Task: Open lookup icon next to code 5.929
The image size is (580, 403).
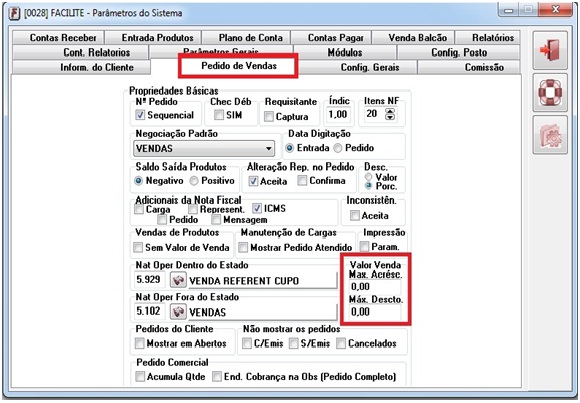Action: point(178,280)
